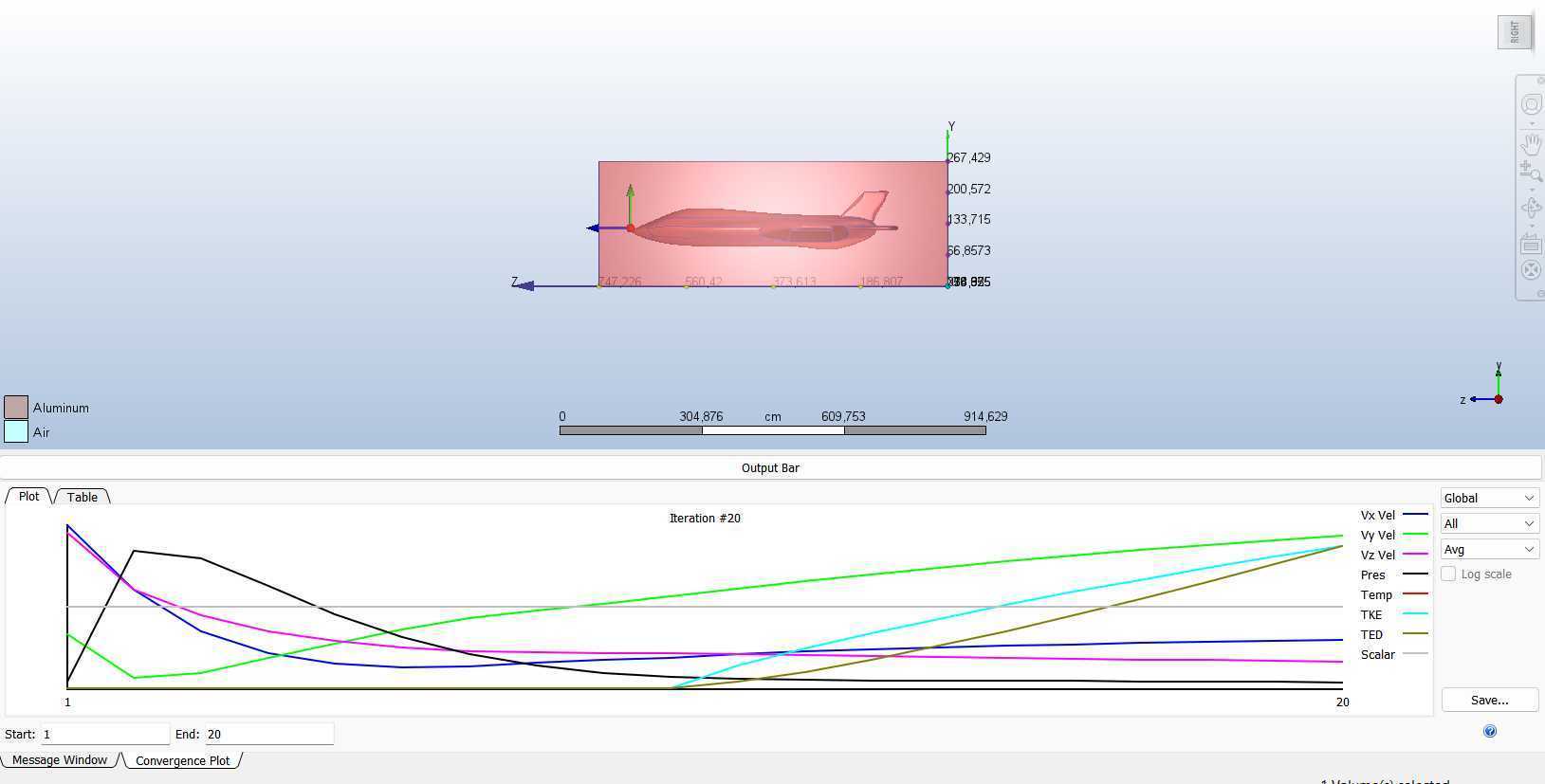
Task: Click the Save... button
Action: point(1489,700)
